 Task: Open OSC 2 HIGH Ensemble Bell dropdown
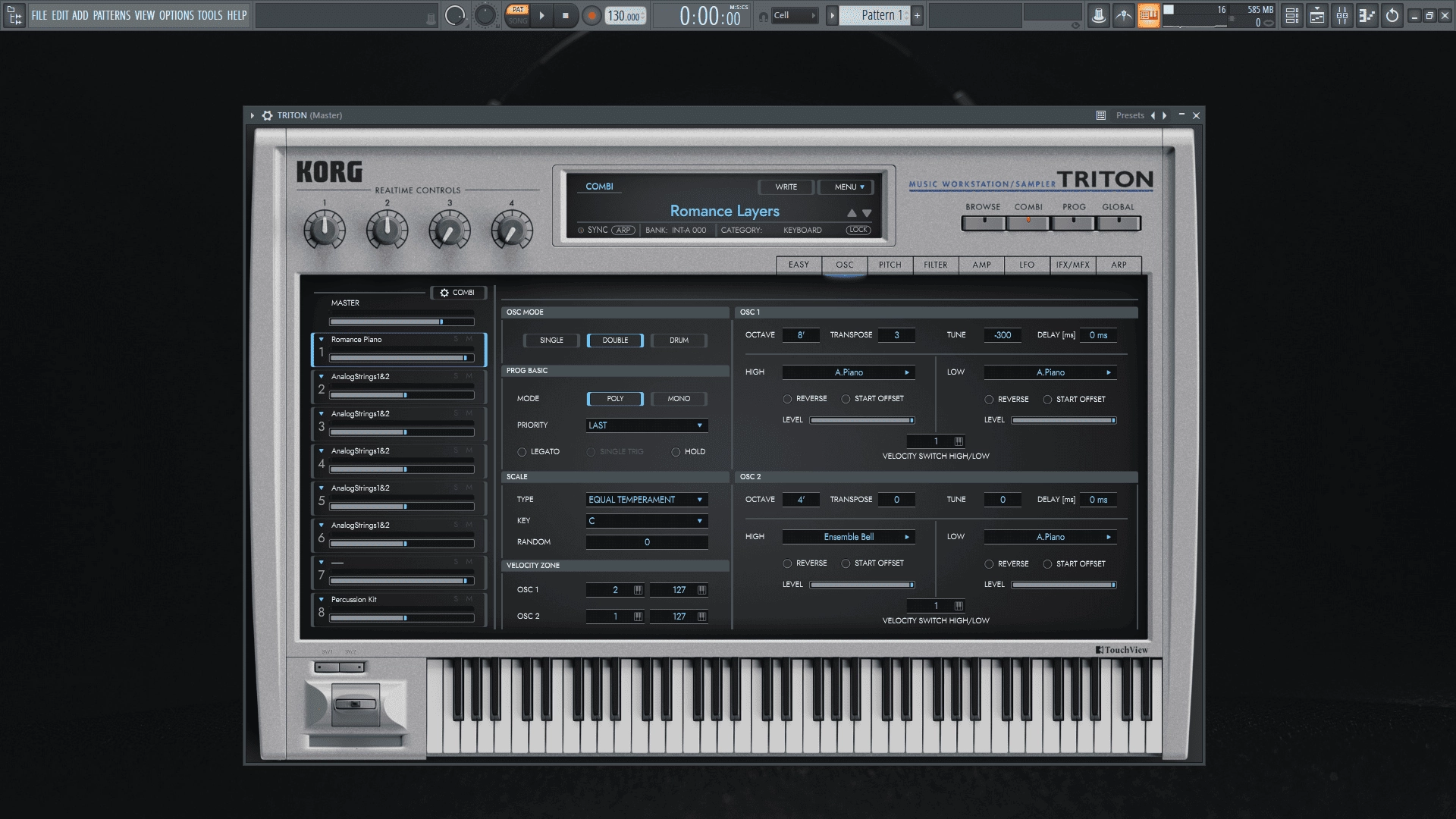click(x=849, y=537)
